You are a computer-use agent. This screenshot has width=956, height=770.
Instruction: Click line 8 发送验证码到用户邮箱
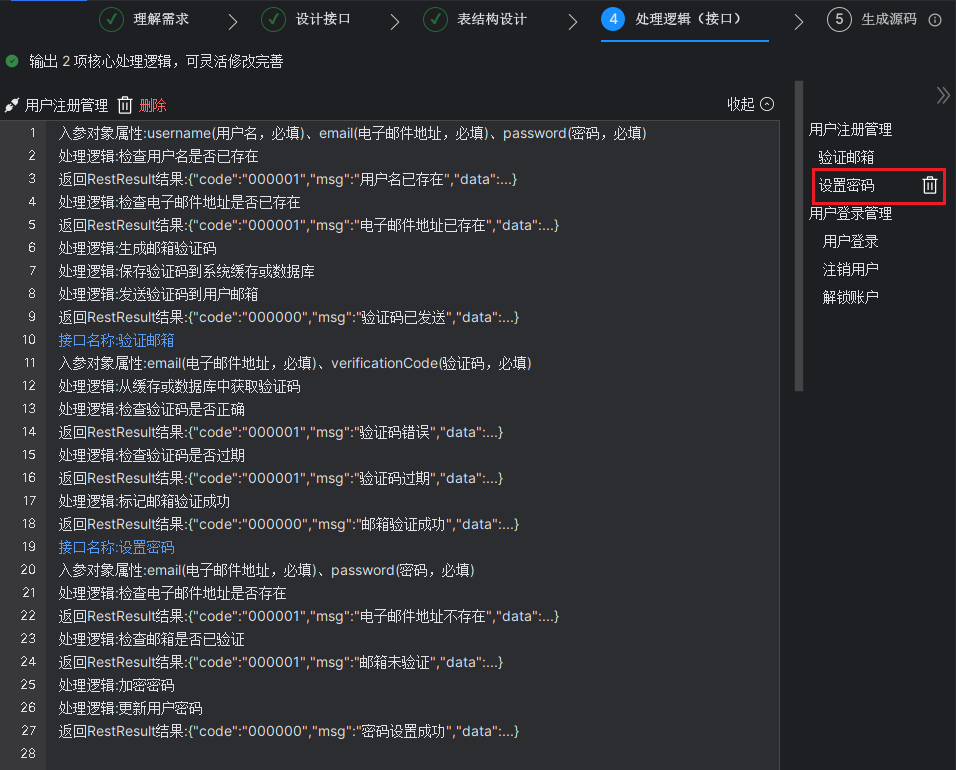point(158,294)
